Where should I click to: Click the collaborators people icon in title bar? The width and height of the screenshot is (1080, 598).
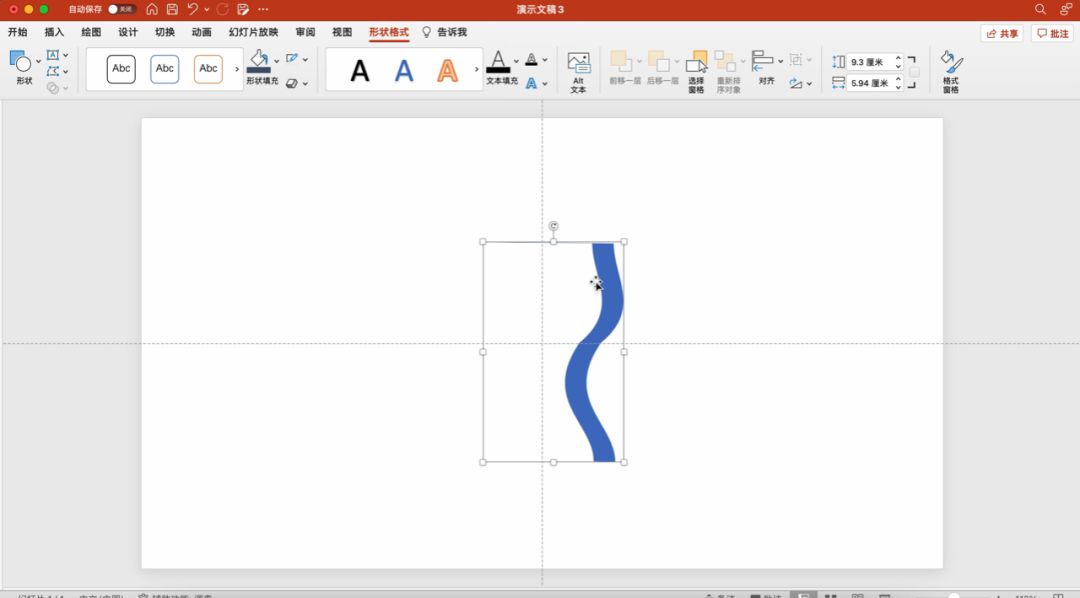[x=1066, y=9]
